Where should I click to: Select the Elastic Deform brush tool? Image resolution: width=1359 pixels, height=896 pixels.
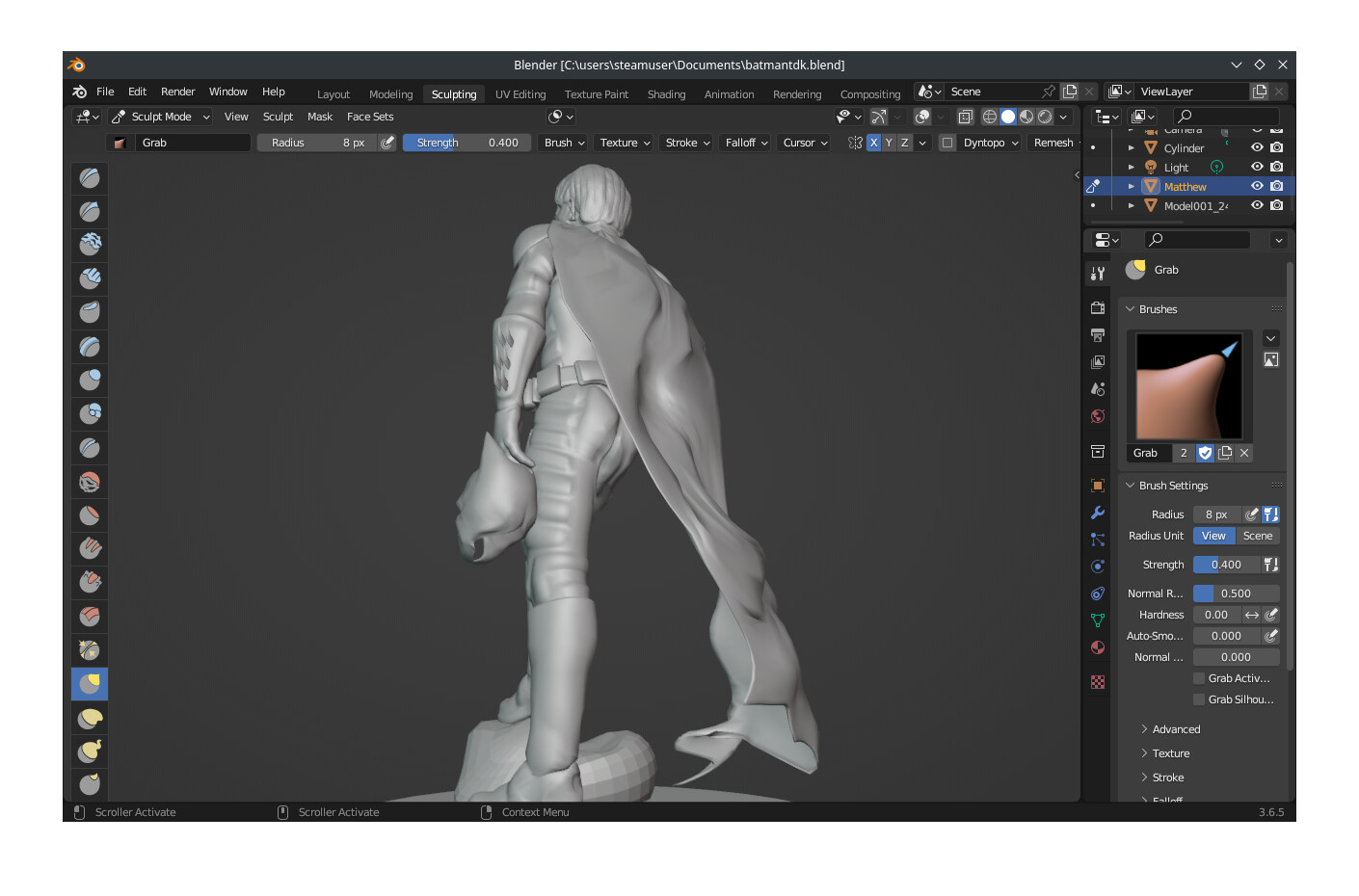click(90, 717)
